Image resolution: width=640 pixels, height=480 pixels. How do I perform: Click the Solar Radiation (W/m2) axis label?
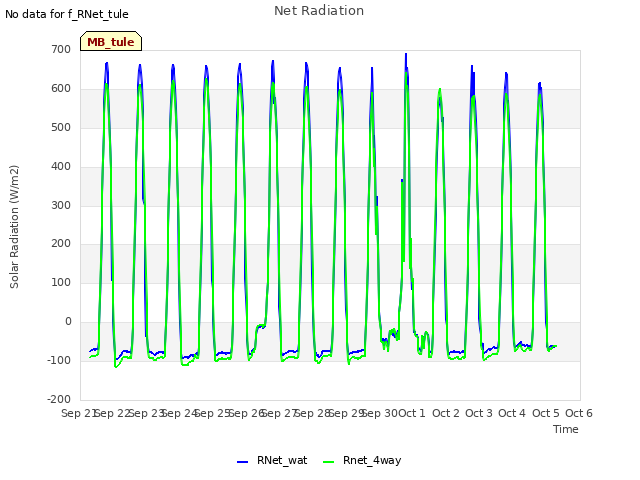tap(14, 227)
